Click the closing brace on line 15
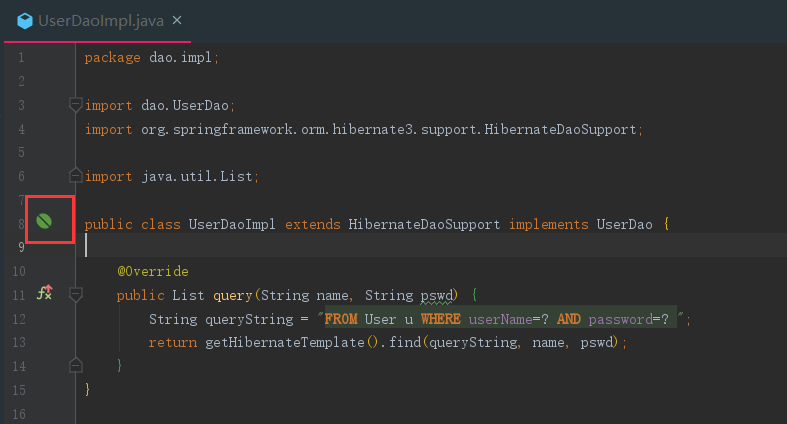The image size is (787, 424). tap(87, 389)
